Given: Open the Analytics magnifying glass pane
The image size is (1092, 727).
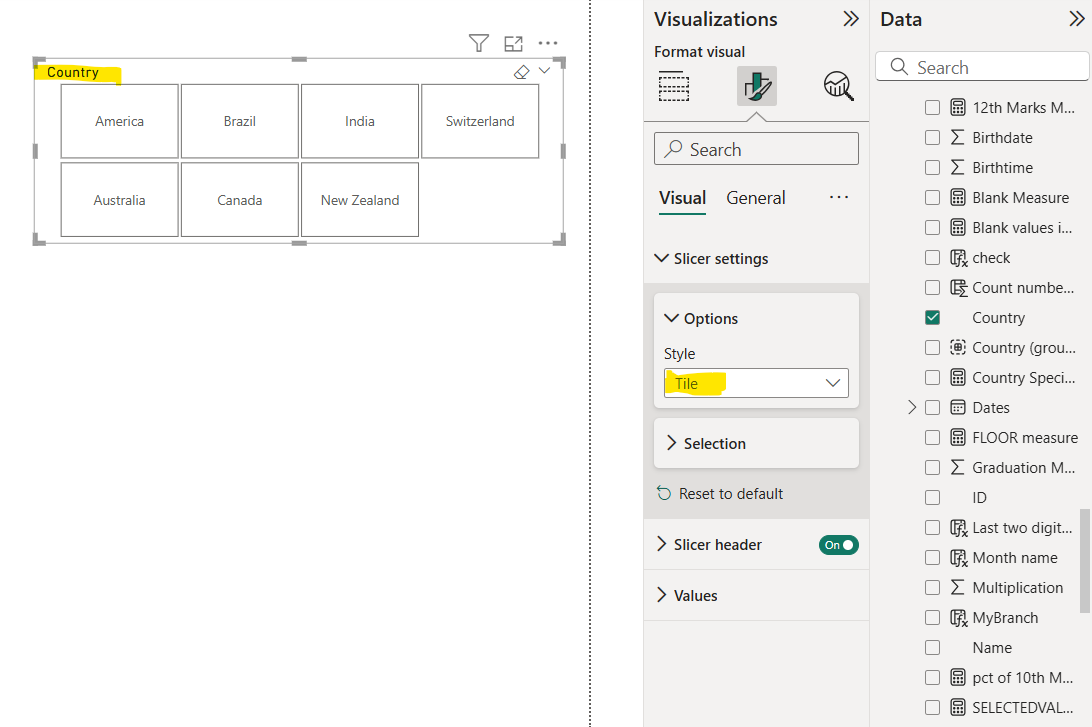Looking at the screenshot, I should 838,86.
